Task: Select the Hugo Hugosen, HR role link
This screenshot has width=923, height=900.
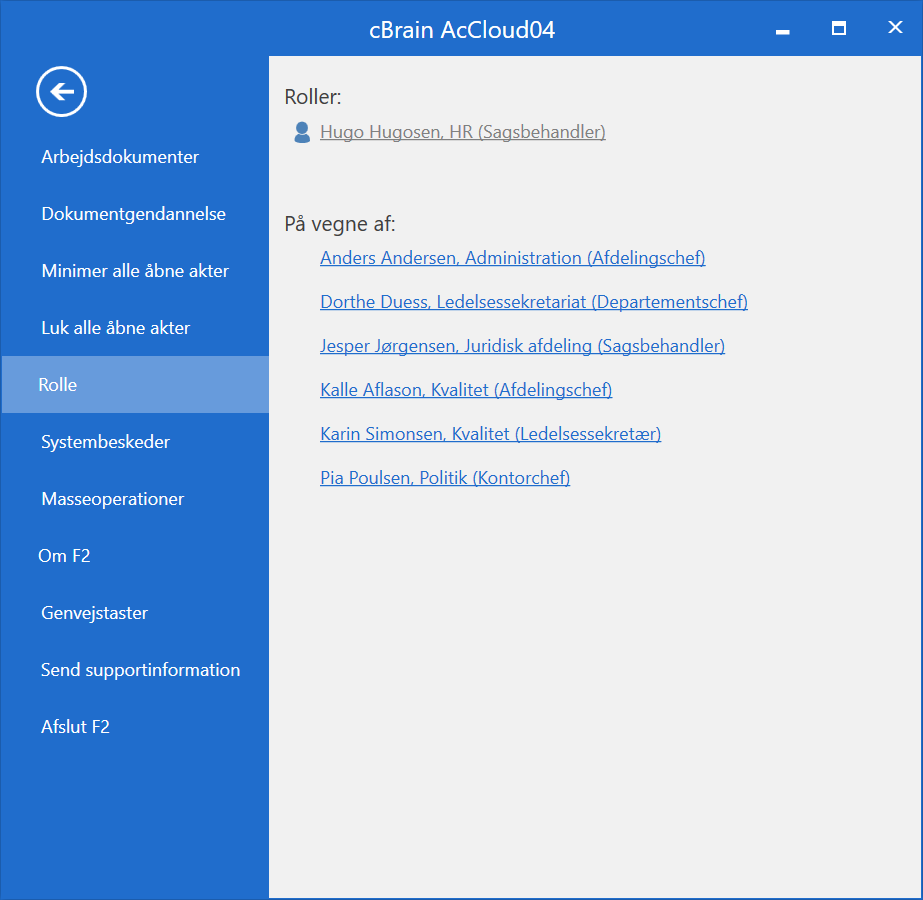Action: [462, 132]
